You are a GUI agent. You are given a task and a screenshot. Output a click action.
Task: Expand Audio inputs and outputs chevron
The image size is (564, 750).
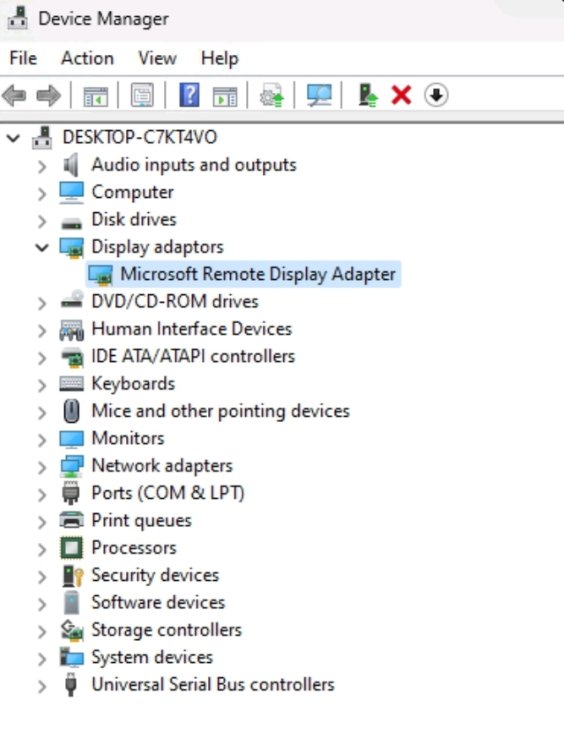[x=42, y=166]
